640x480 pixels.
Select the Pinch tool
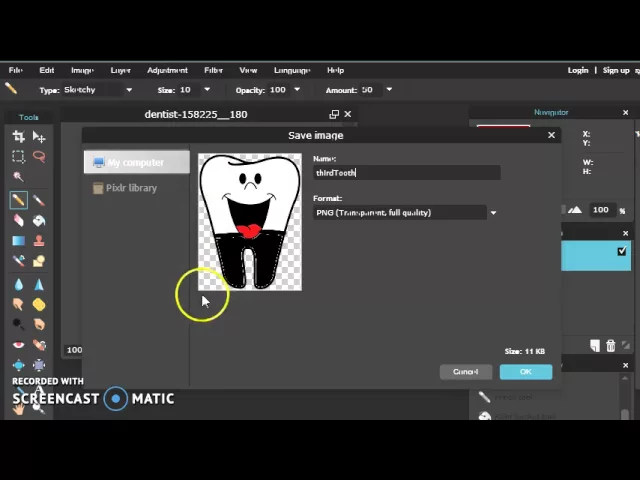pos(39,365)
